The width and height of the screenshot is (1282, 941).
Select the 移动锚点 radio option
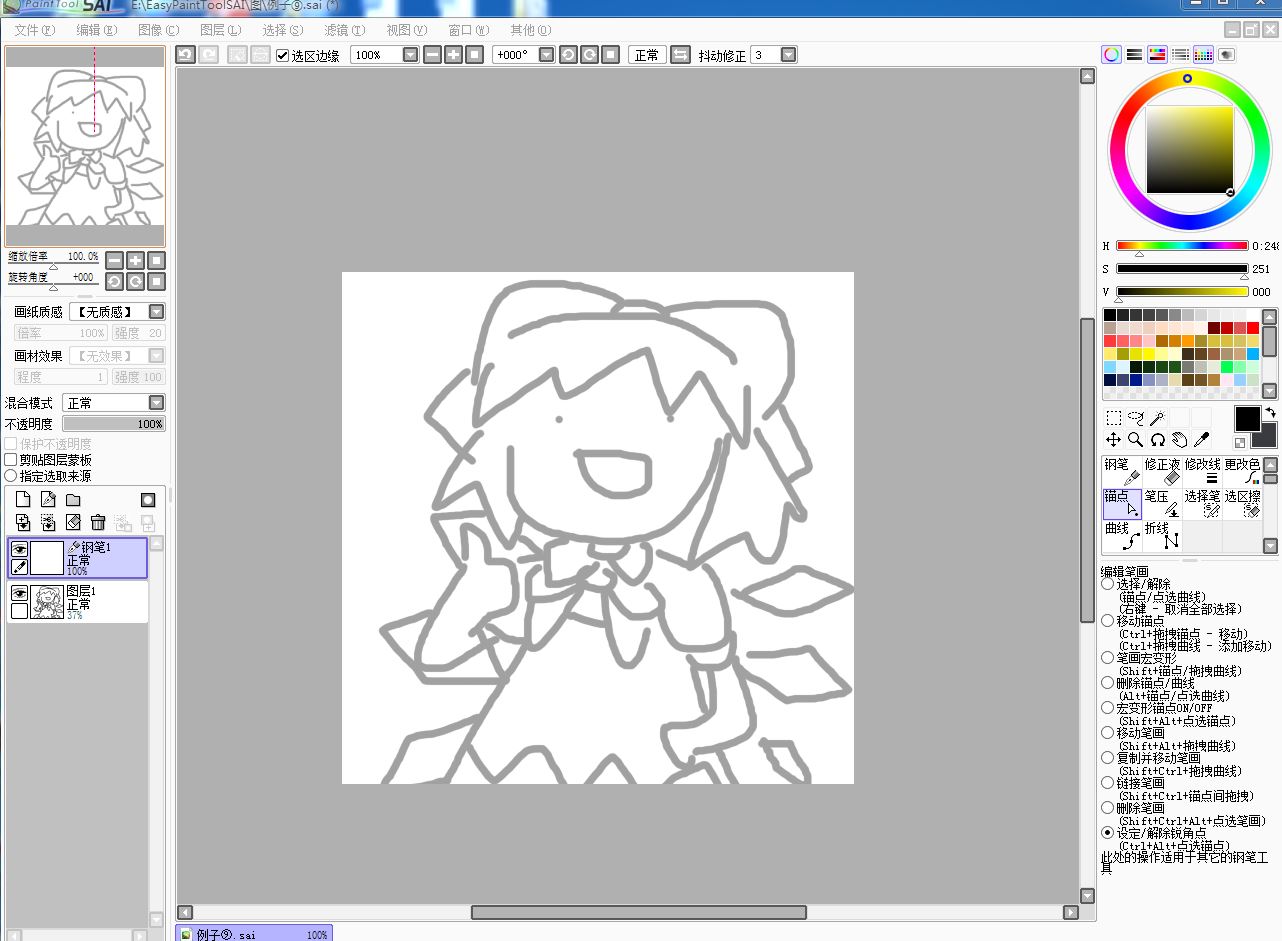[1107, 621]
